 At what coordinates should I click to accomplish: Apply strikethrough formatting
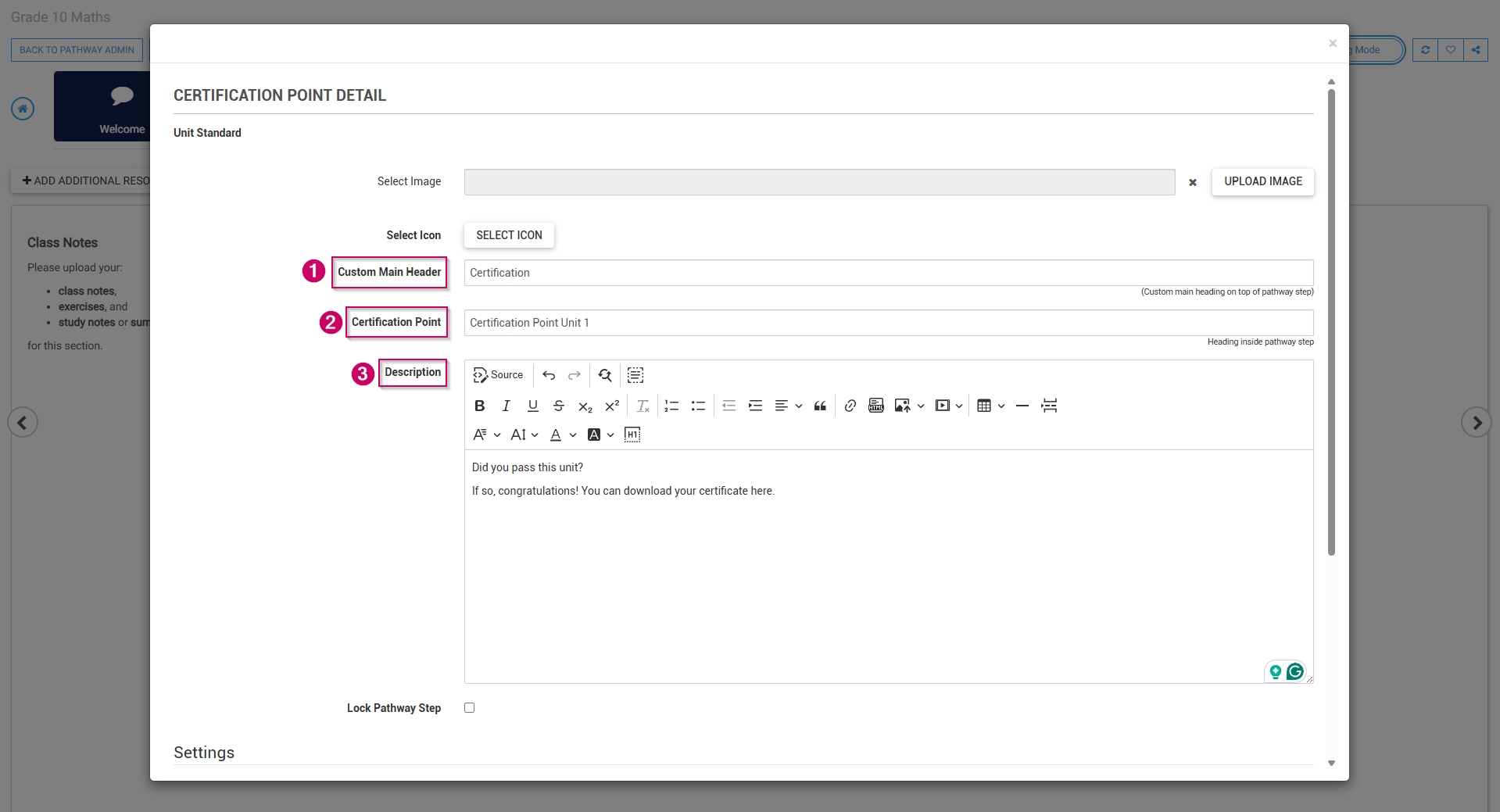pos(559,406)
